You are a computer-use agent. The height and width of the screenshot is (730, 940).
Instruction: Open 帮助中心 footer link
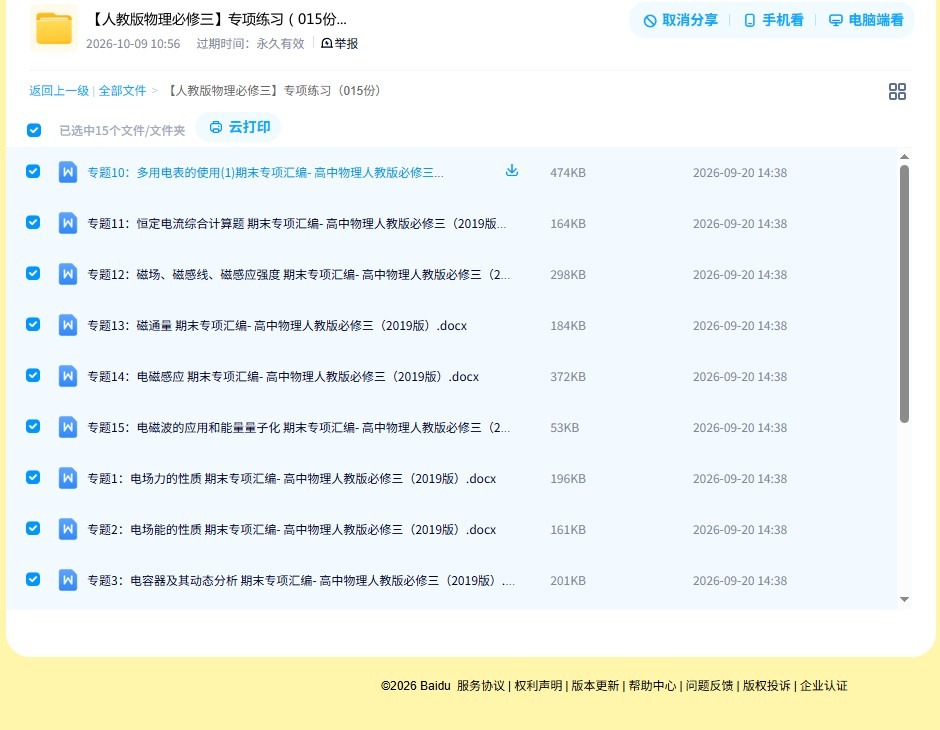(x=652, y=686)
